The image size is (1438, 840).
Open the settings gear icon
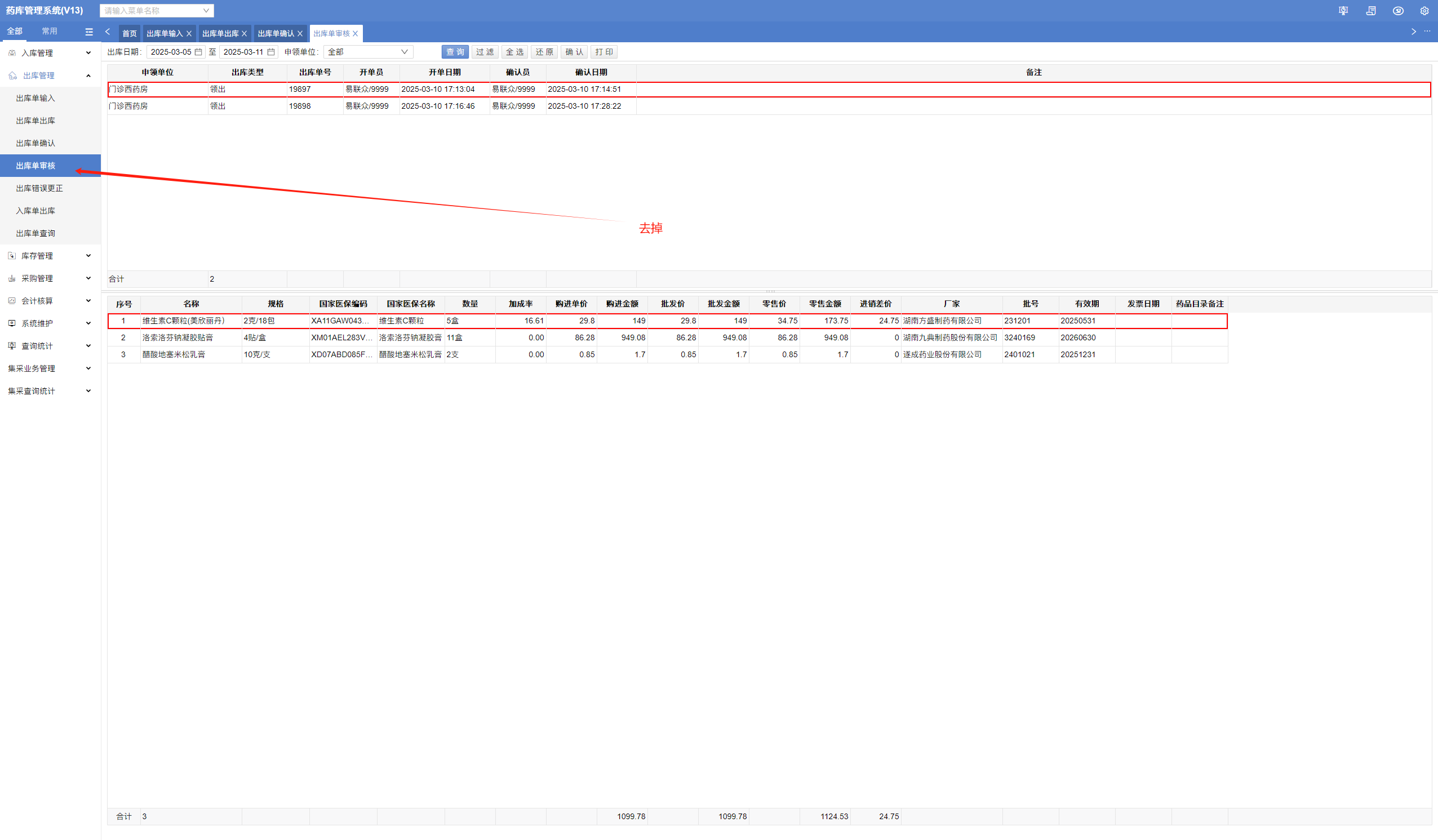coord(1424,11)
